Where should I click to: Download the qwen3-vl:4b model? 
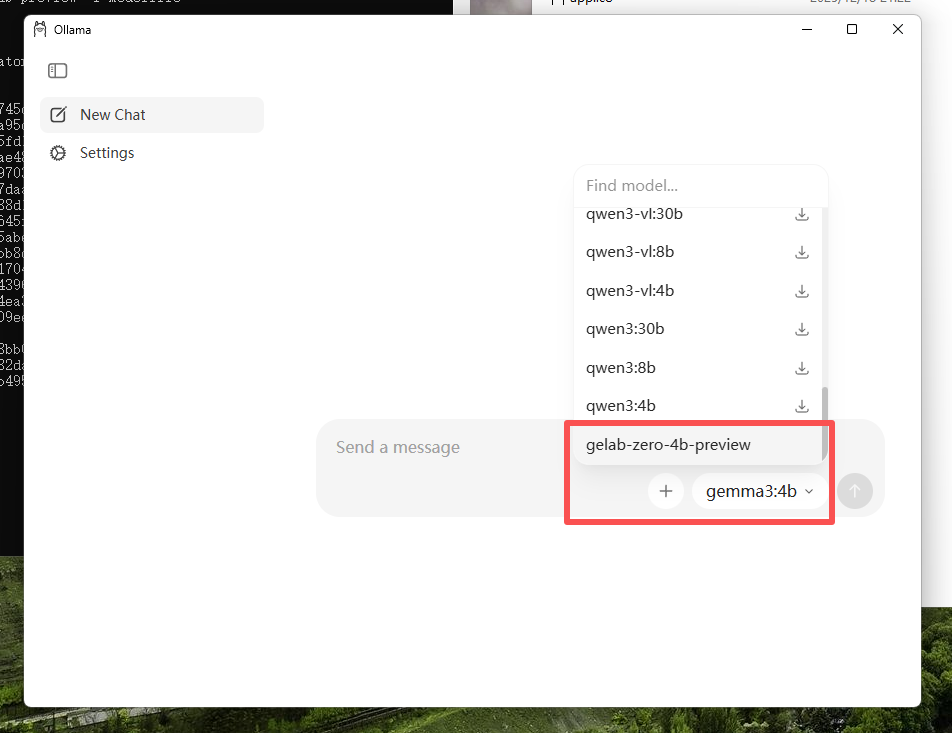802,291
